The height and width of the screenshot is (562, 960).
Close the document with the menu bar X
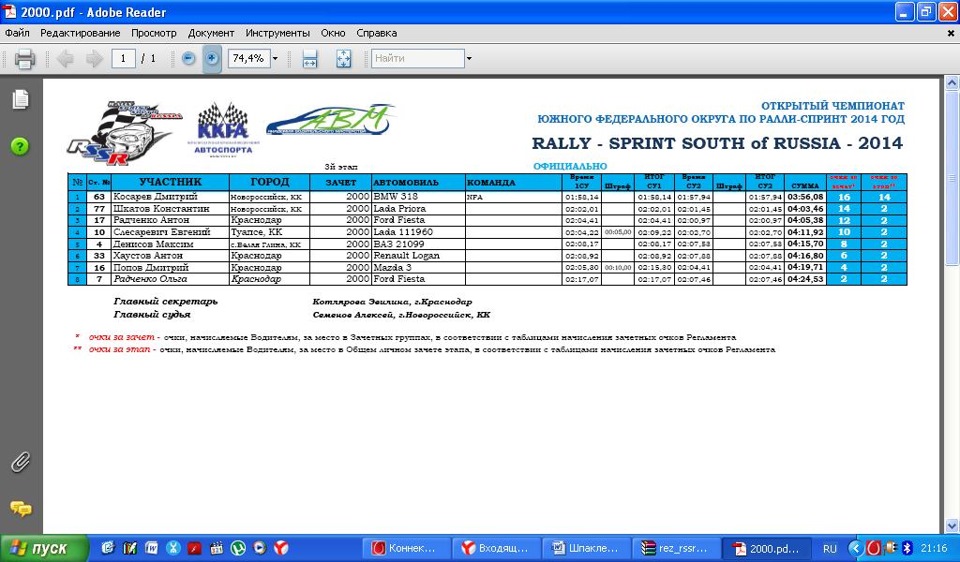point(951,34)
